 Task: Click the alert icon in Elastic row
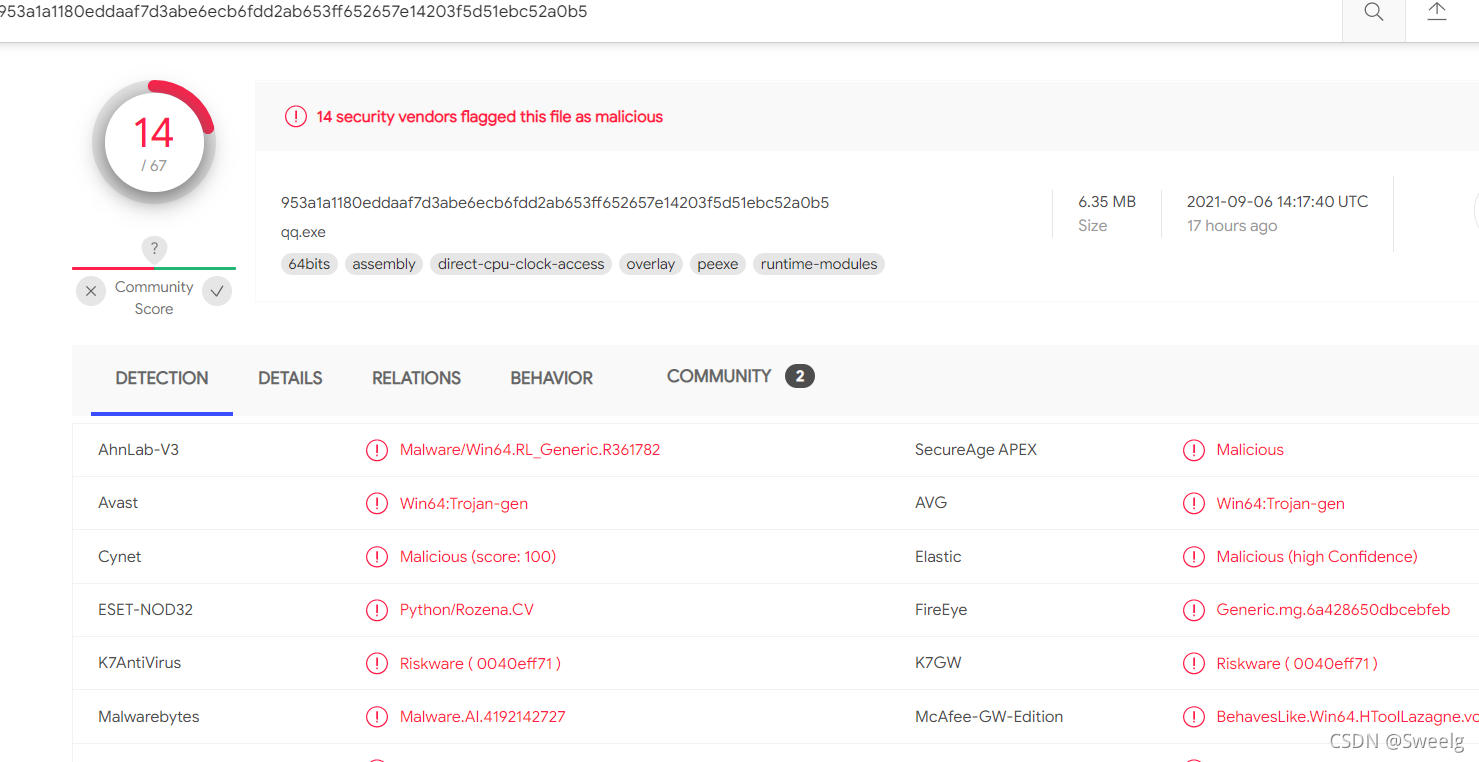point(1194,557)
